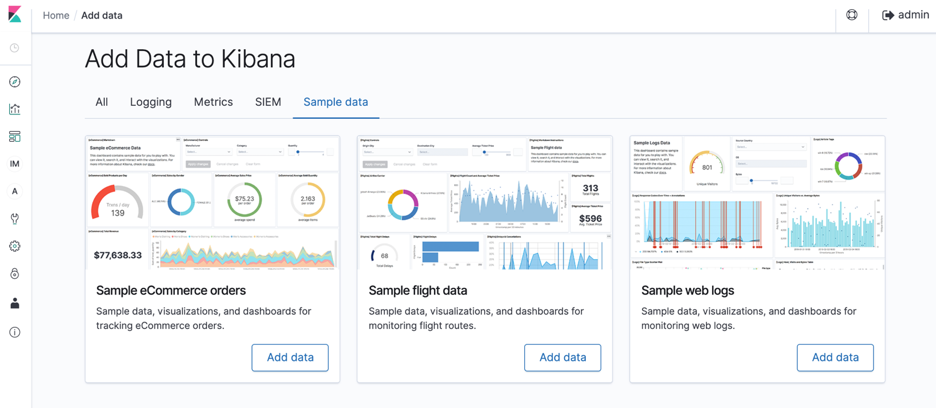Open the A sidebar icon

[15, 191]
